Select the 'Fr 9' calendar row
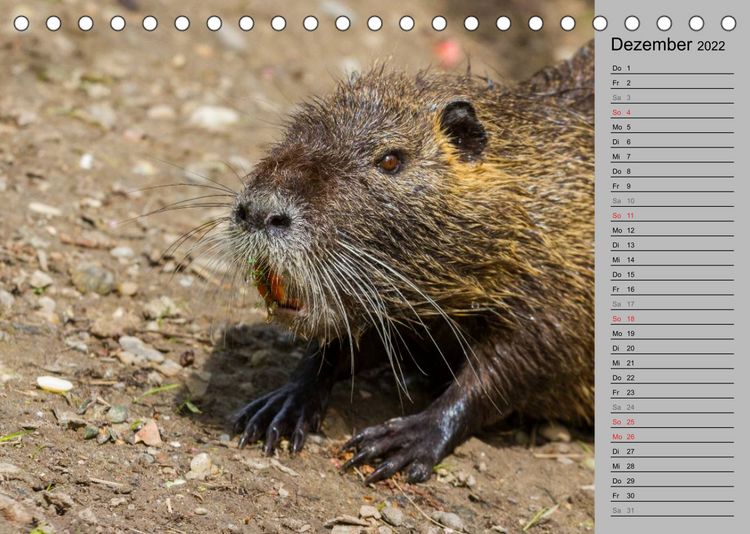 click(672, 186)
